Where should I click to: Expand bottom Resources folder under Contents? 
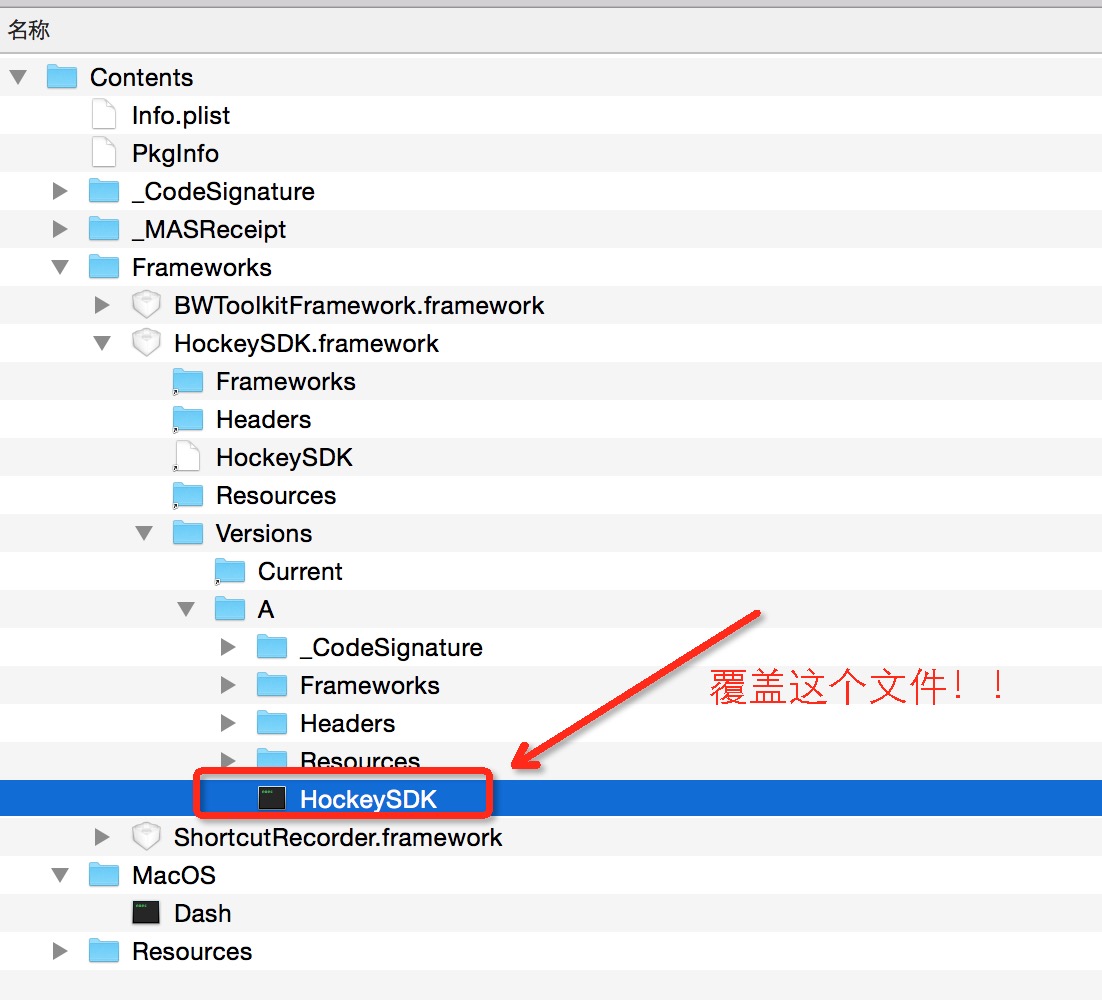click(x=60, y=951)
